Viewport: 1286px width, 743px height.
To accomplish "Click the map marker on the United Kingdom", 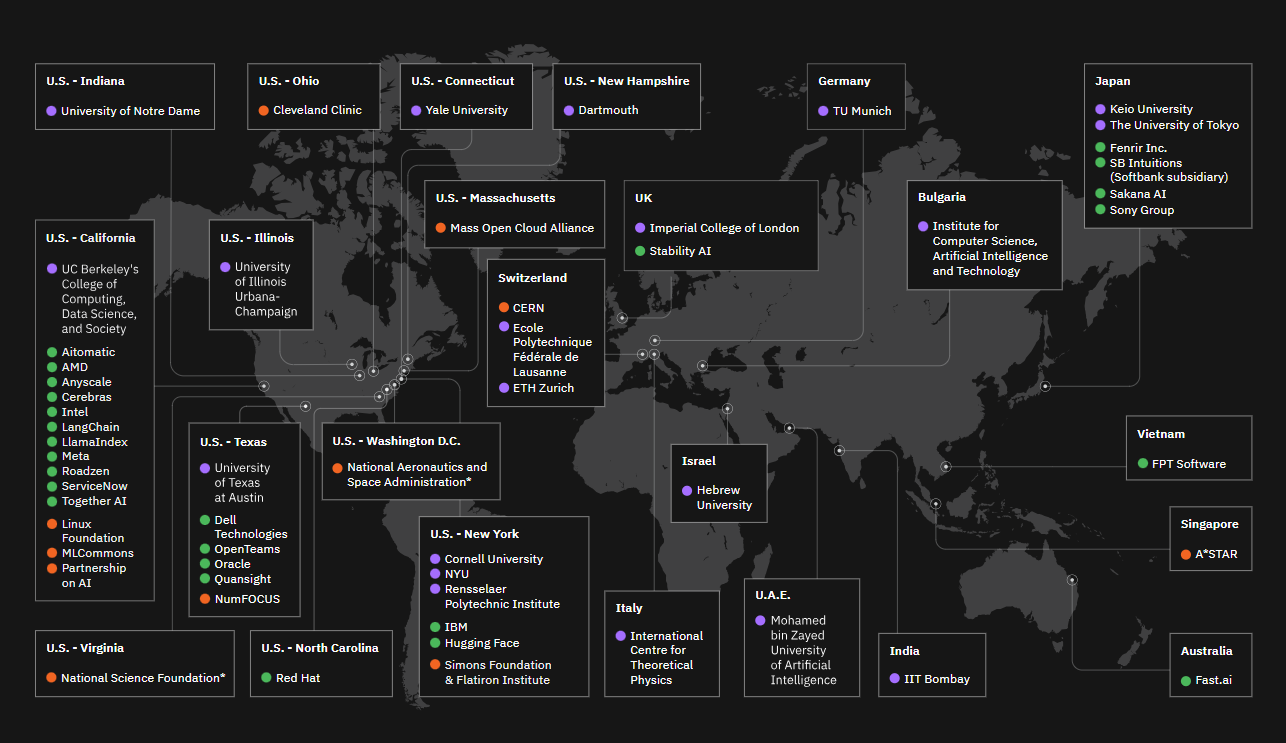I will coord(622,318).
